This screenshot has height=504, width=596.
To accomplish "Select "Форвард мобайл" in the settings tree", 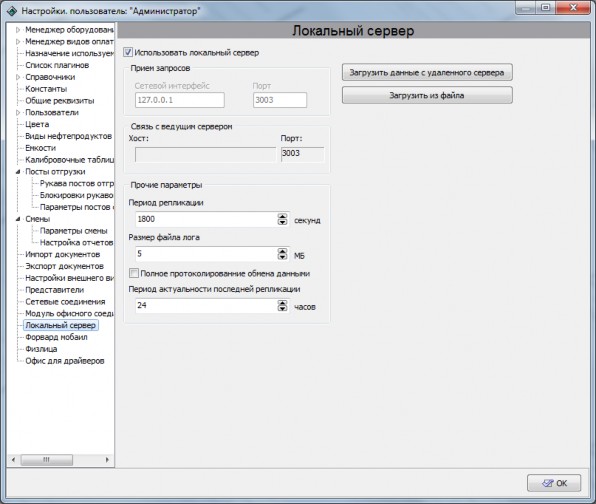I will coord(56,337).
